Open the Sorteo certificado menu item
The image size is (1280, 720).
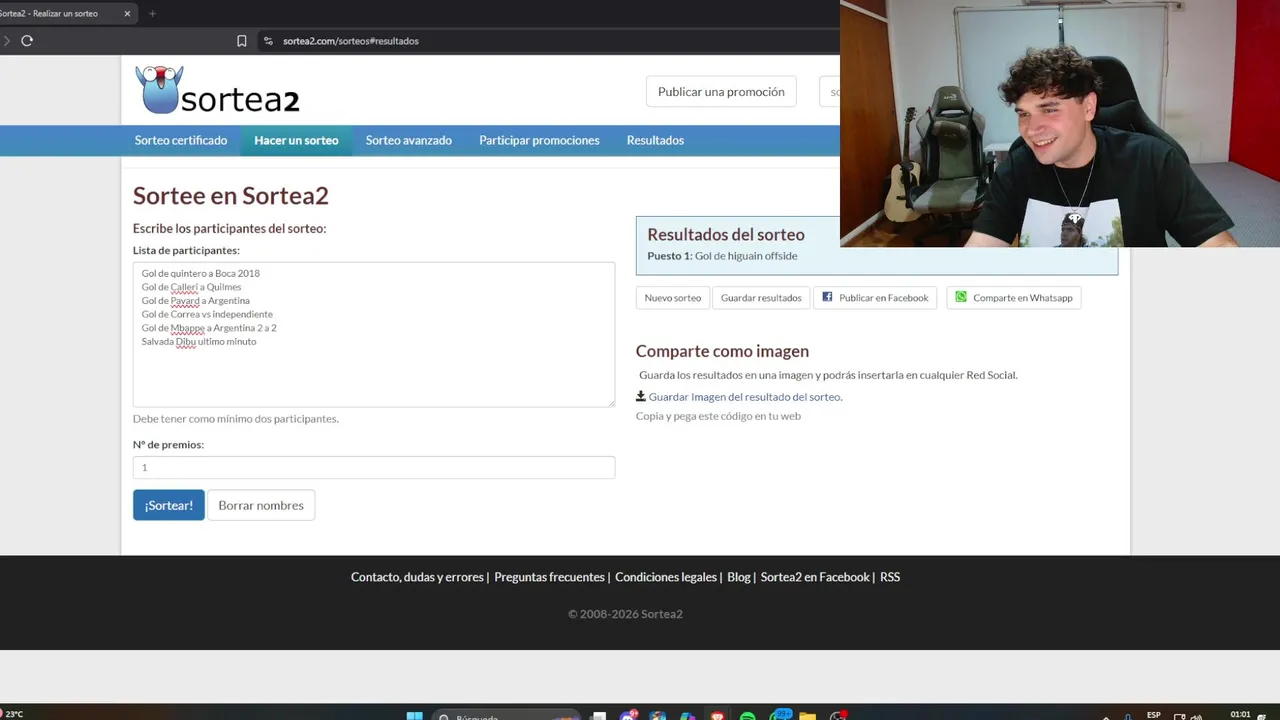[x=181, y=140]
